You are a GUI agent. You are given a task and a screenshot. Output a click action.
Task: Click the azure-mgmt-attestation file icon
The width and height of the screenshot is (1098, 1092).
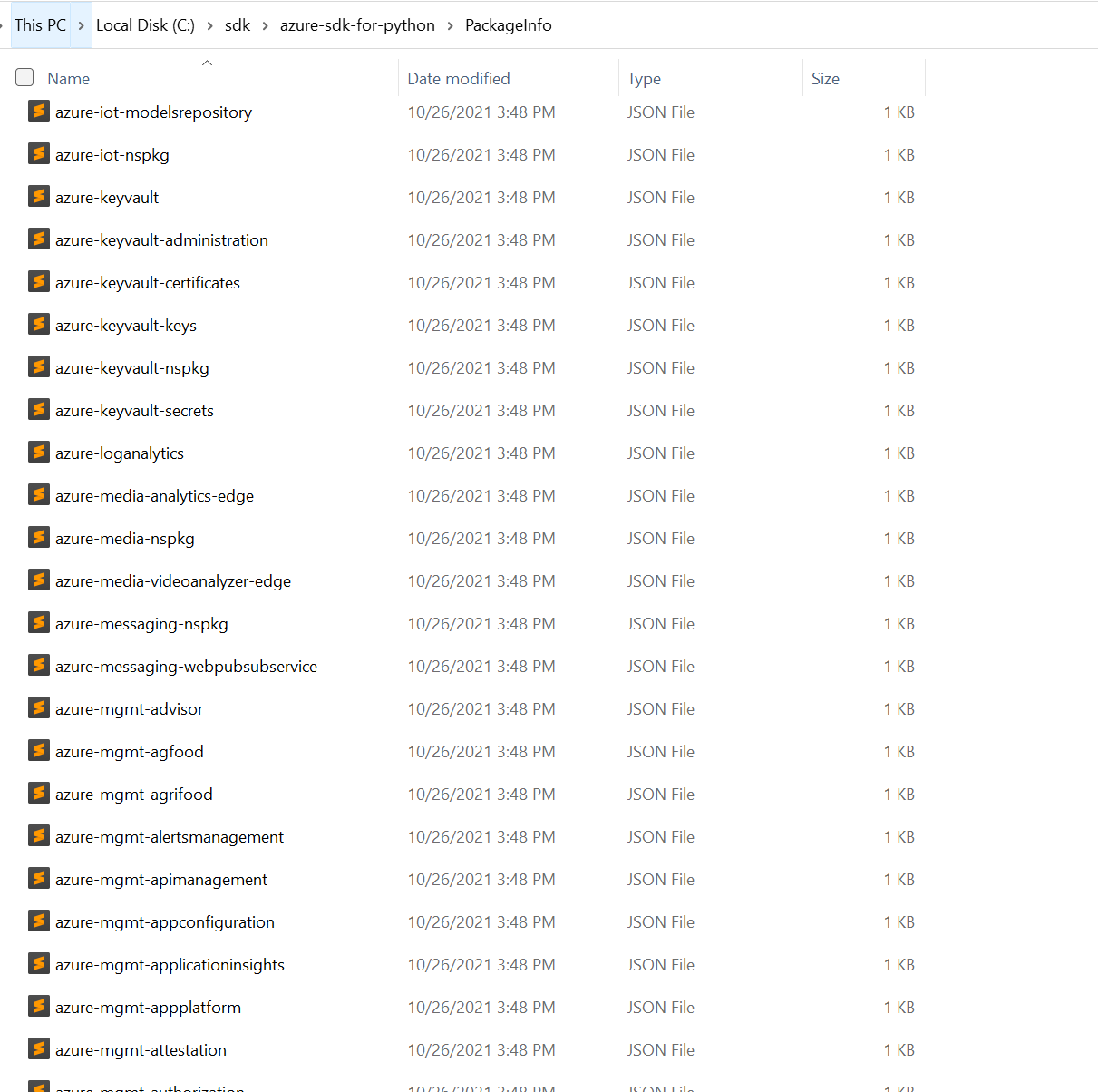39,1048
